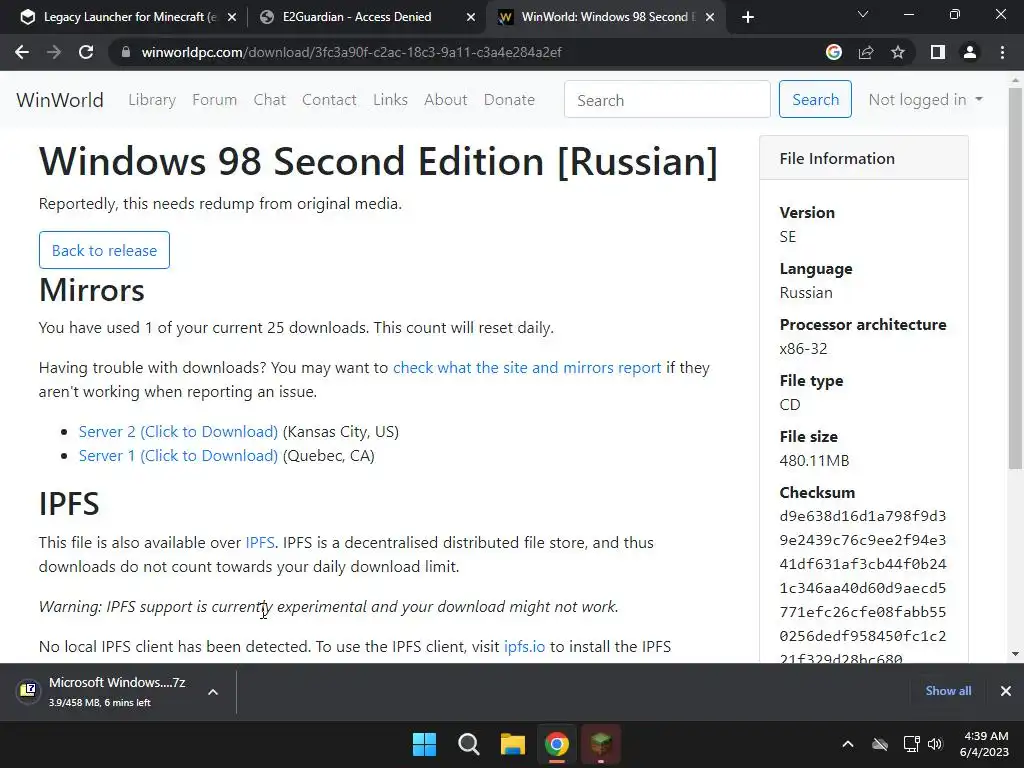Open the Microsoft Windows 7z download item
Image resolution: width=1024 pixels, height=768 pixels.
(x=118, y=692)
